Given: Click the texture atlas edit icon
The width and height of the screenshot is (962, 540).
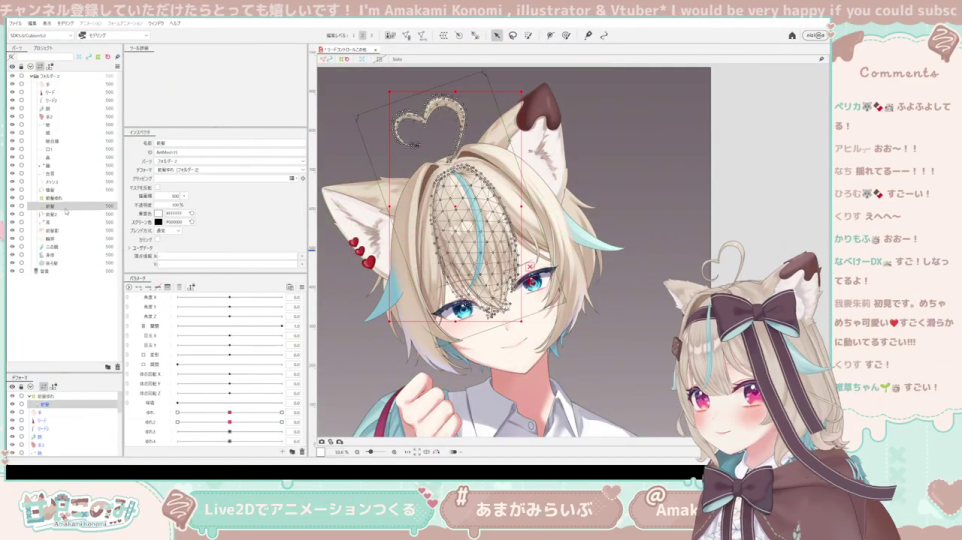Looking at the screenshot, I should 390,36.
